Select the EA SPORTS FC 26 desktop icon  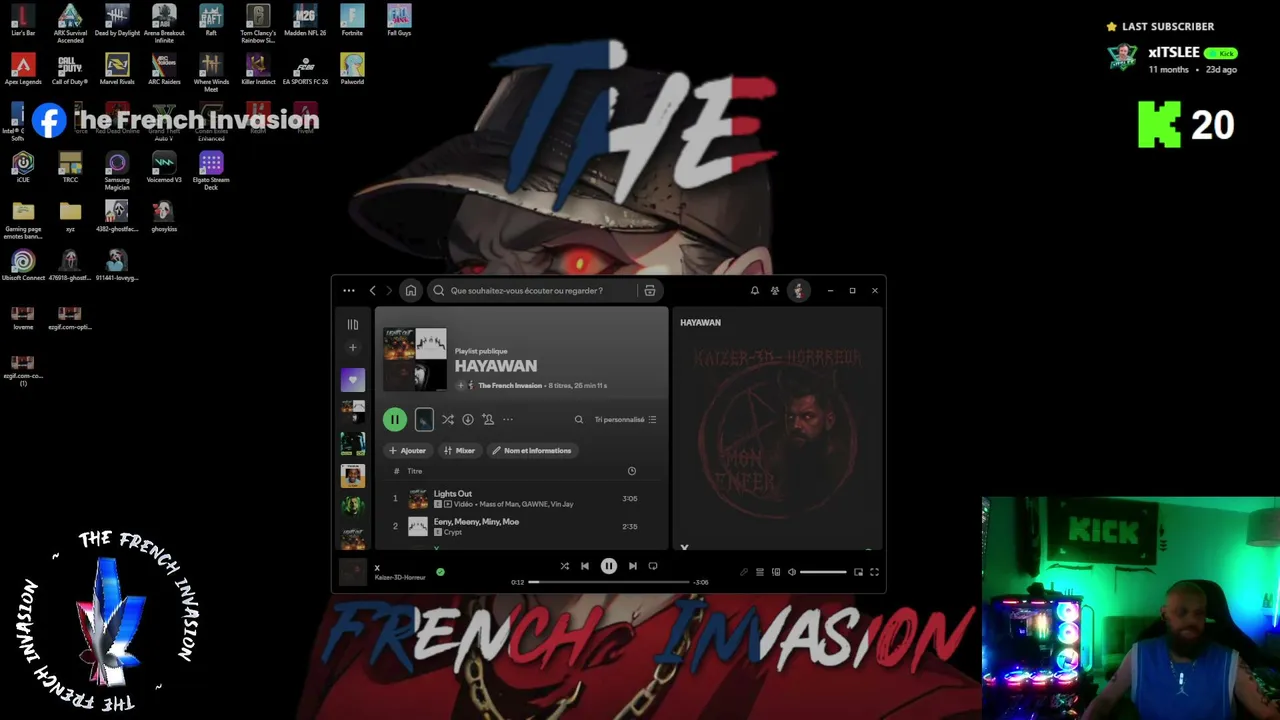[x=305, y=70]
